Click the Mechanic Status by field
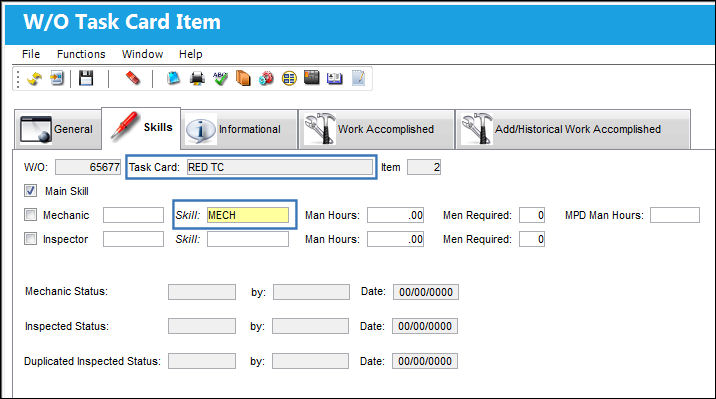 pyautogui.click(x=311, y=292)
